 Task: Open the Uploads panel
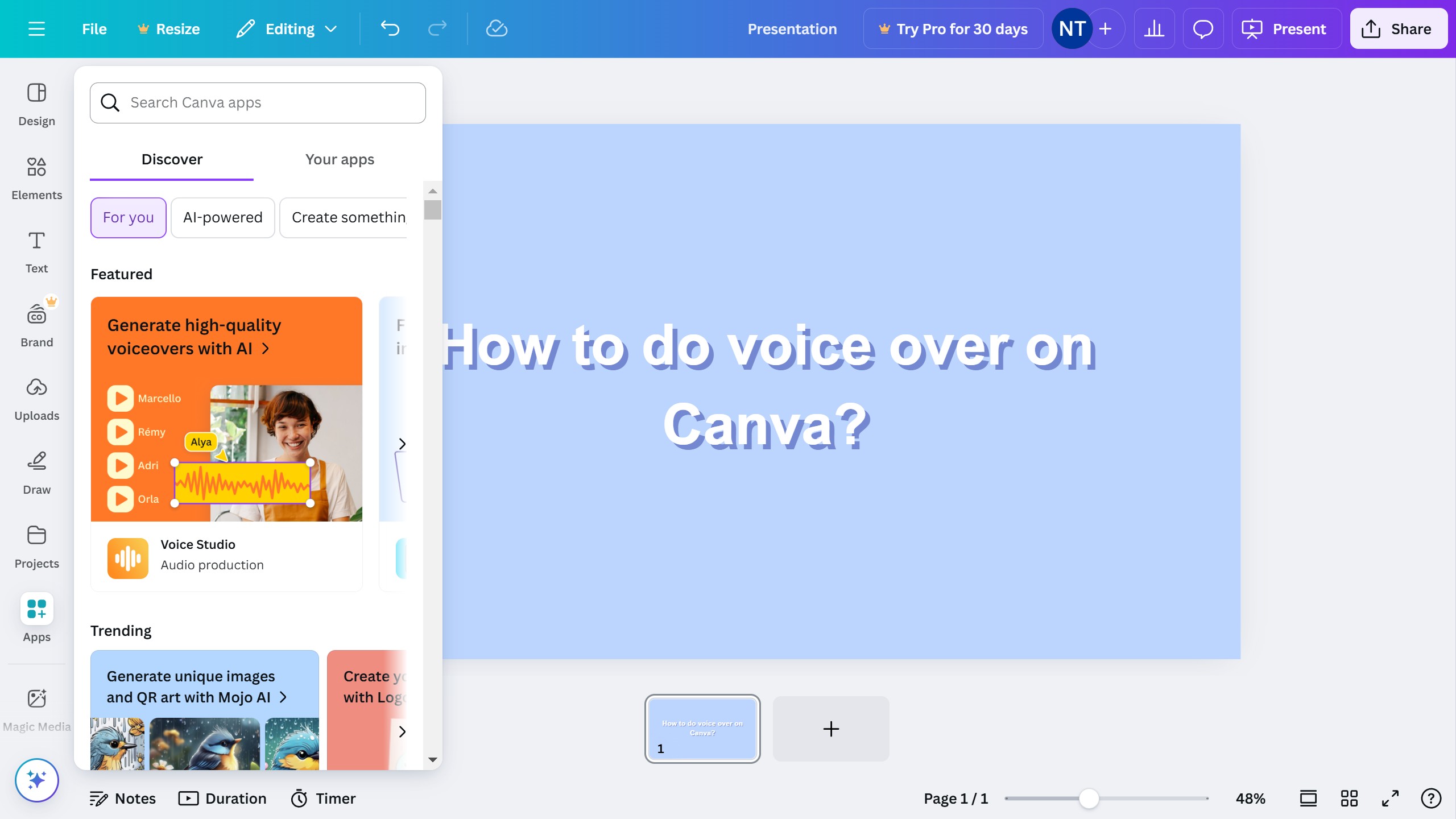coord(36,399)
